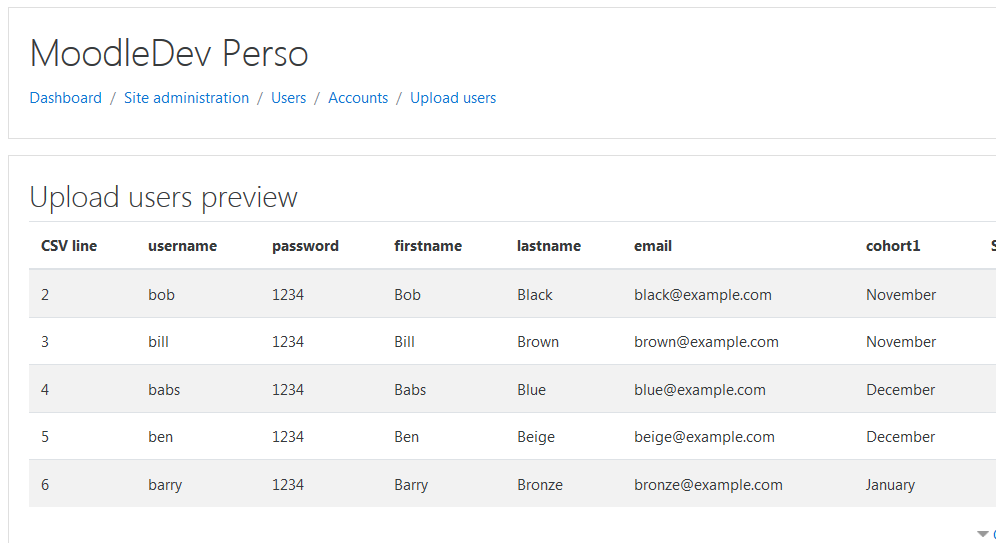Image resolution: width=996 pixels, height=543 pixels.
Task: Click the password 1234 in bill's row
Action: (x=288, y=342)
